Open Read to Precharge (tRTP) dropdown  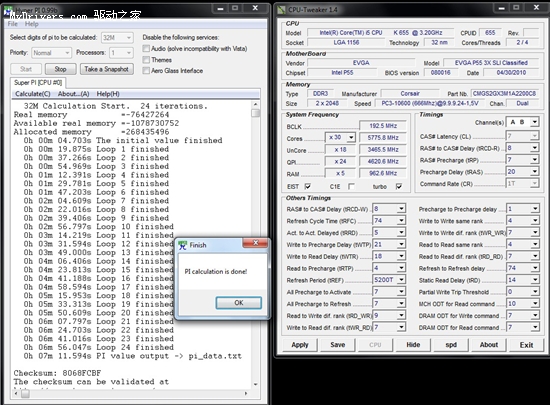pyautogui.click(x=401, y=268)
